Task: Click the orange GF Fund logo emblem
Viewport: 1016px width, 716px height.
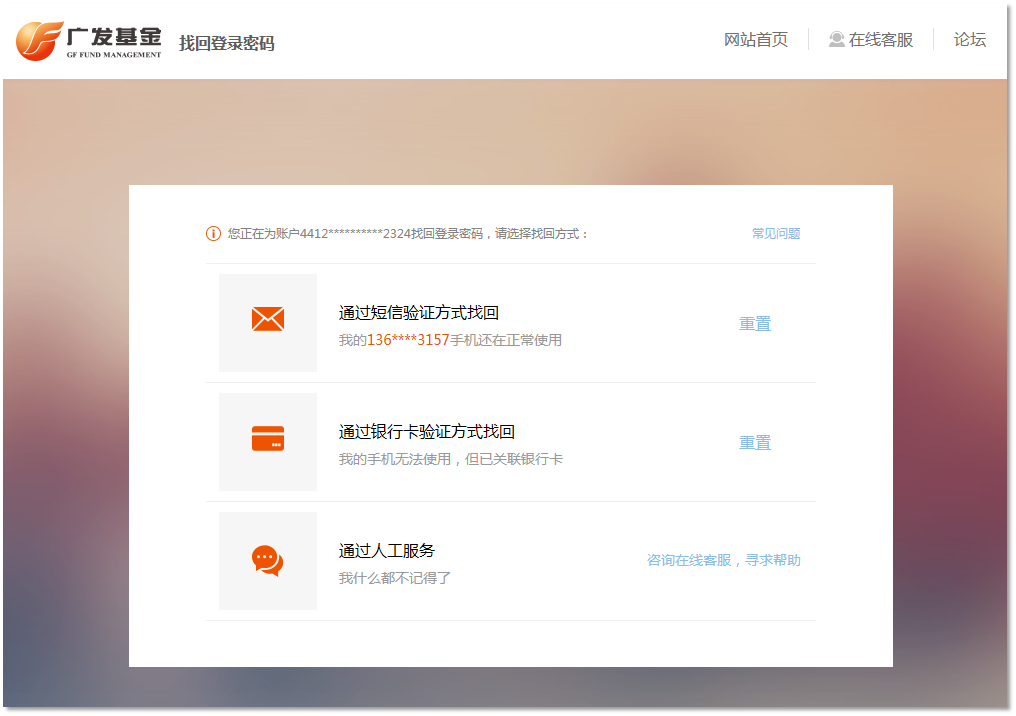Action: click(40, 40)
